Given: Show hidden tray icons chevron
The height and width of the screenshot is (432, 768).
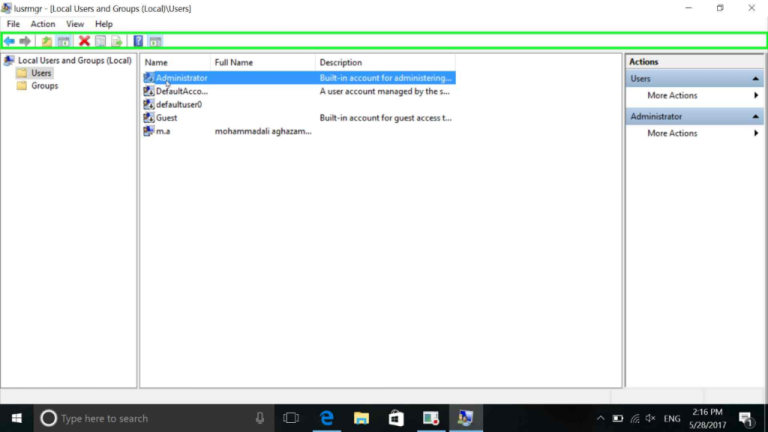Looking at the screenshot, I should [600, 418].
